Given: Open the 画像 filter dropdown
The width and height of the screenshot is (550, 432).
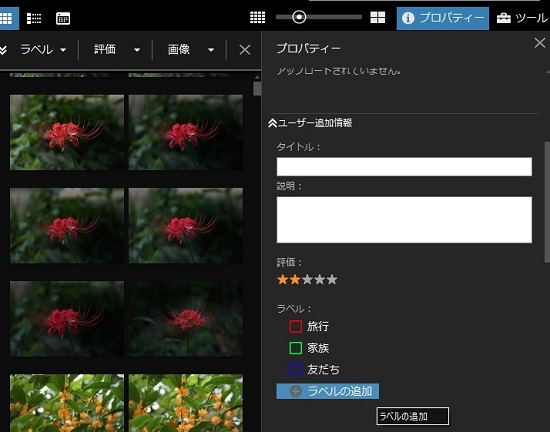Looking at the screenshot, I should (191, 49).
